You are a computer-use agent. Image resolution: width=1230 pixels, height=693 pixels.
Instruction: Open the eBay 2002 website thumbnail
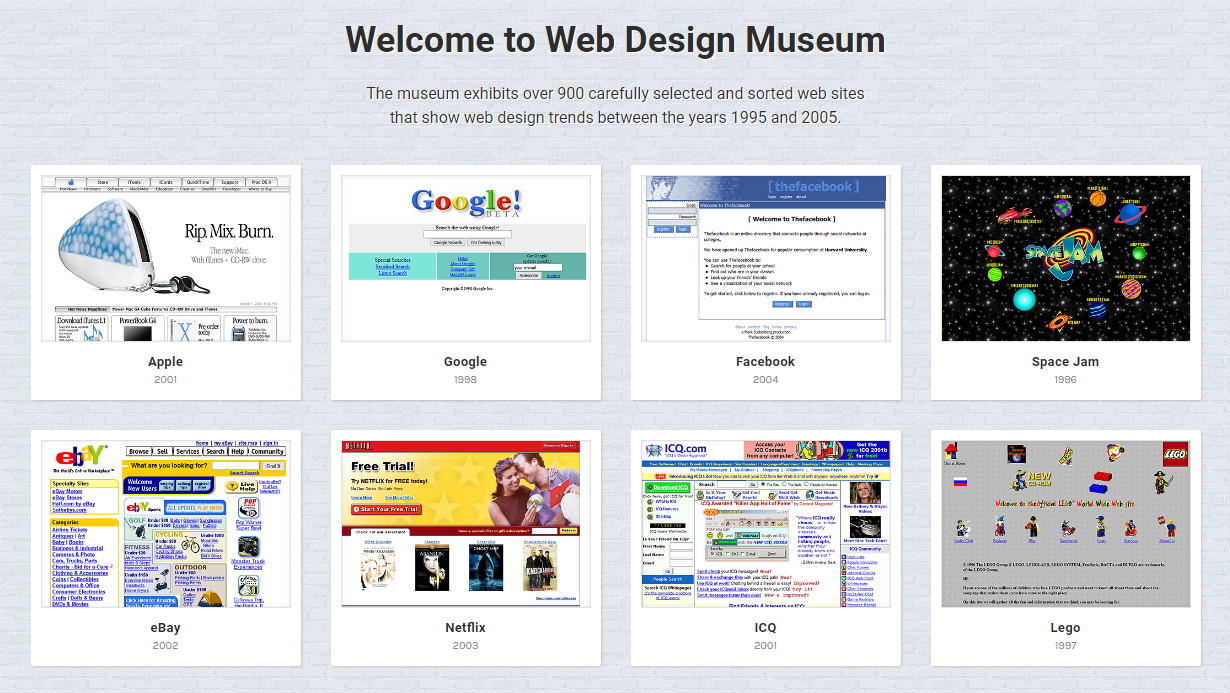click(166, 524)
